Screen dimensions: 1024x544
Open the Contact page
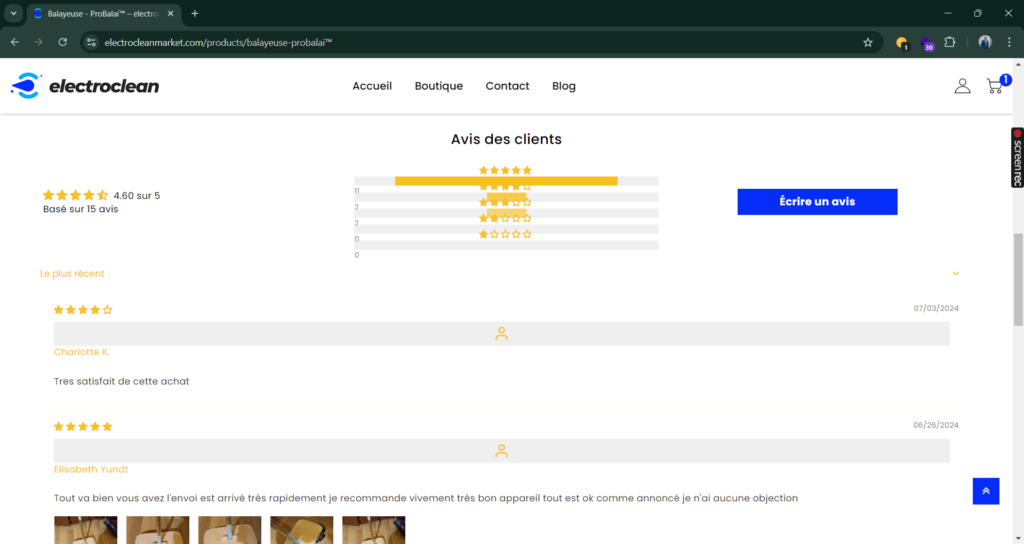point(507,86)
